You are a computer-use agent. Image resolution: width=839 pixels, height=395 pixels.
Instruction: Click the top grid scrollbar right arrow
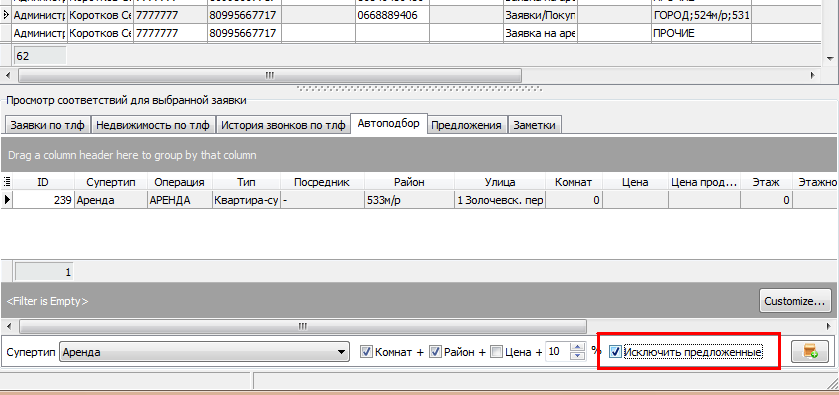pyautogui.click(x=813, y=75)
